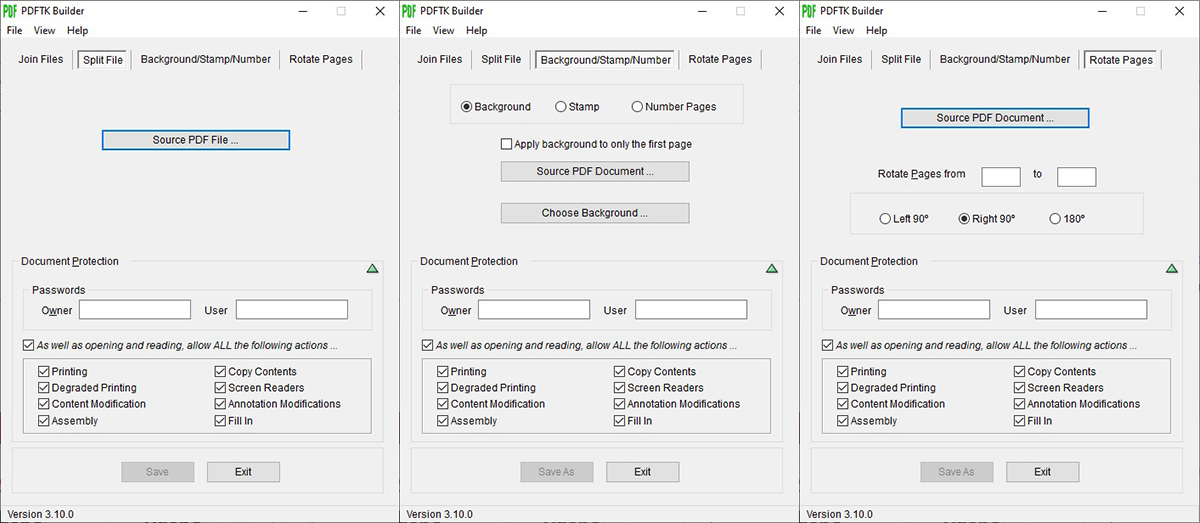Choose Right 90° rotation
Screen dimensions: 1200x523
(987, 219)
